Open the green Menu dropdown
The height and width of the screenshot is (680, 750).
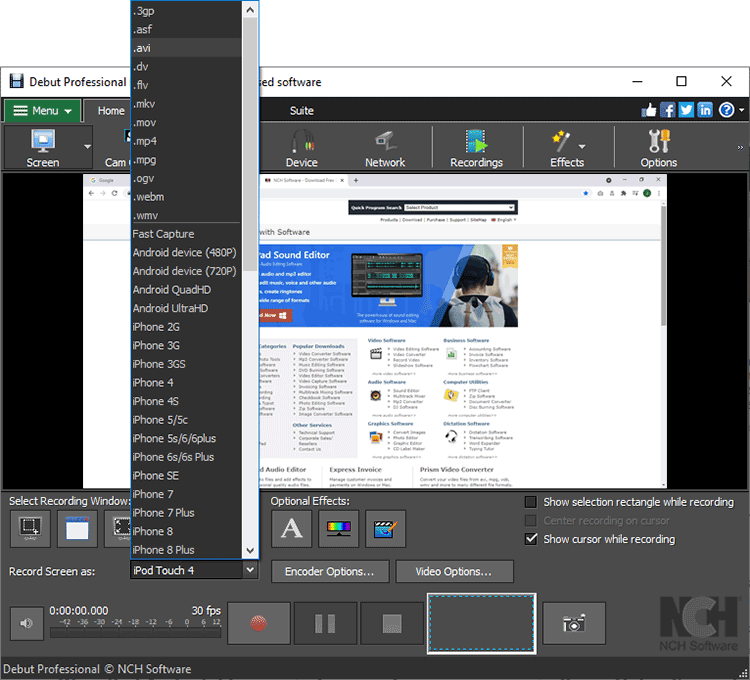(43, 111)
